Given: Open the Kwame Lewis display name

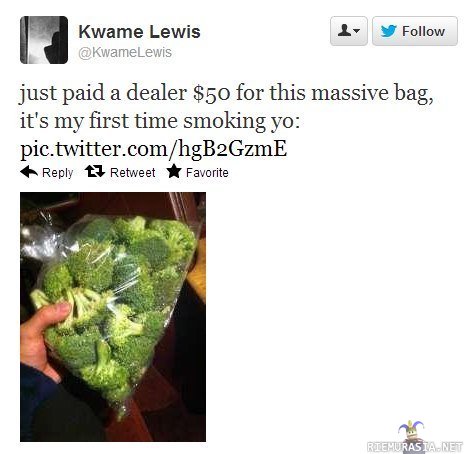Looking at the screenshot, I should (139, 32).
